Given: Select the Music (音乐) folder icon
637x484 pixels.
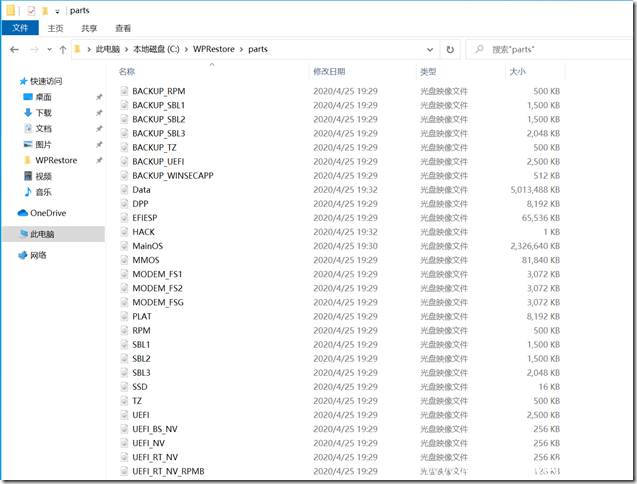Looking at the screenshot, I should pos(28,192).
